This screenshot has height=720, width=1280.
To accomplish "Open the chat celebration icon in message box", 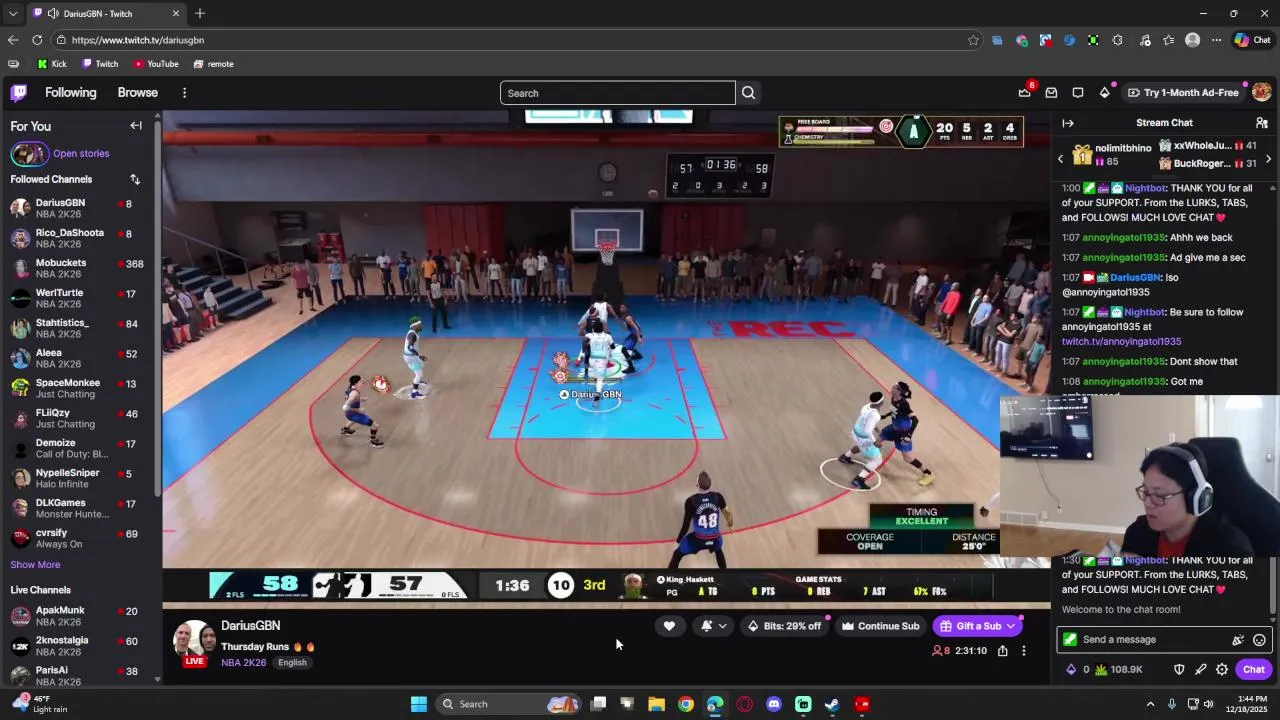I will pyautogui.click(x=1238, y=640).
